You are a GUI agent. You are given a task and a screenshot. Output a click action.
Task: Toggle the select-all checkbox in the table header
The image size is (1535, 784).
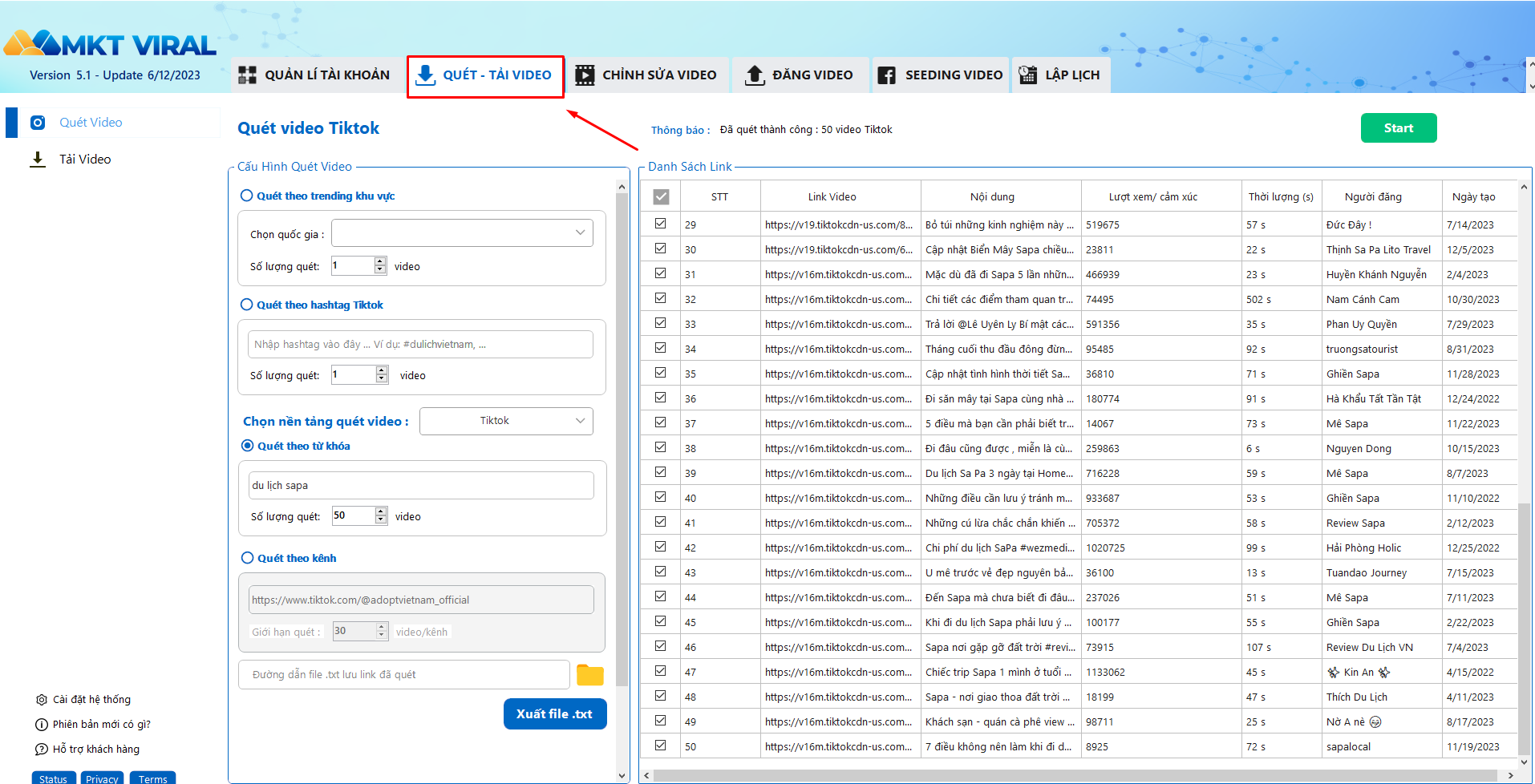(661, 196)
